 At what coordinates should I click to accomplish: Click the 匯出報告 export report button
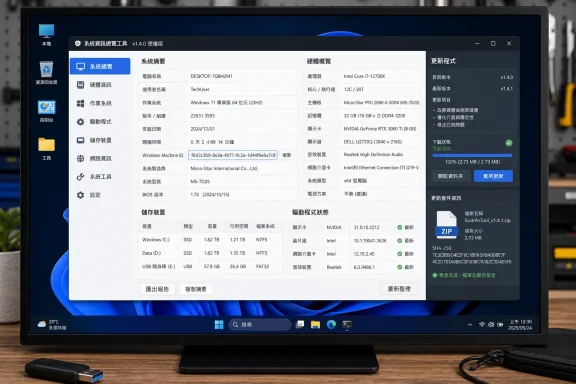pos(157,289)
